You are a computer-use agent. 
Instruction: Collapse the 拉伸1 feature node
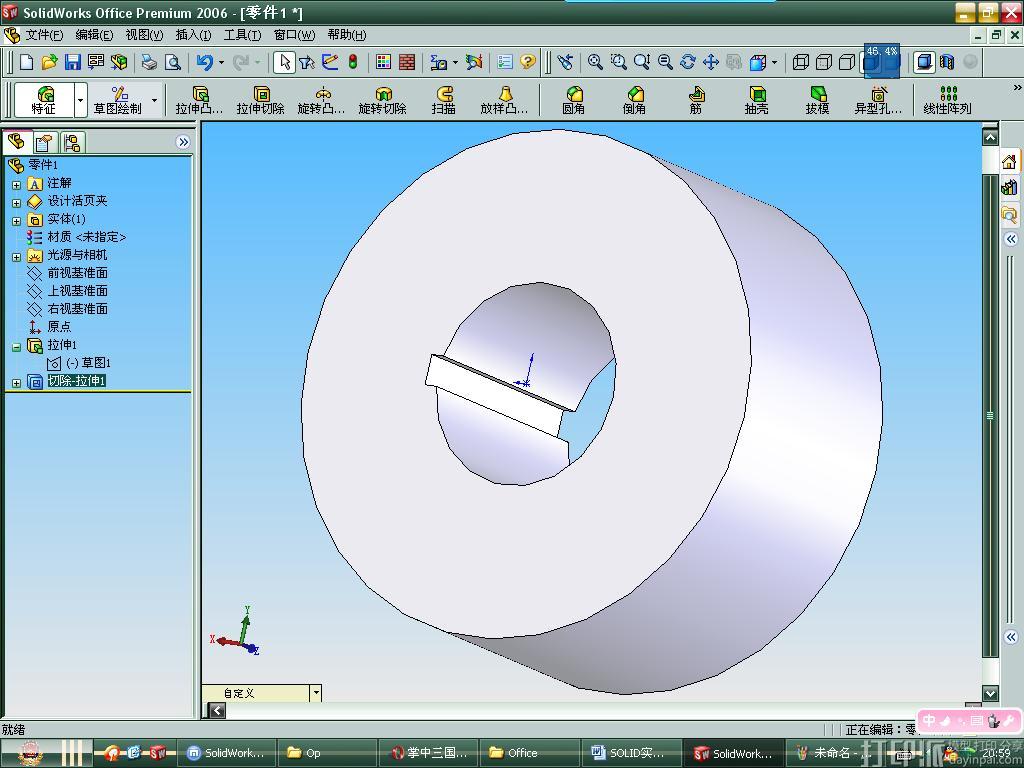(16, 346)
